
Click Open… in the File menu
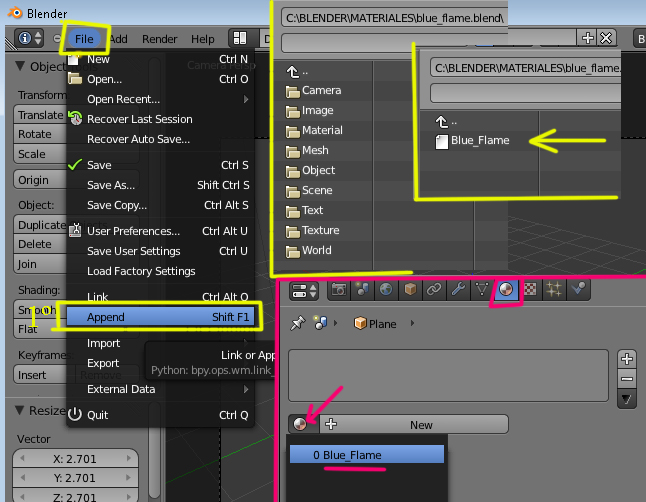click(160, 79)
